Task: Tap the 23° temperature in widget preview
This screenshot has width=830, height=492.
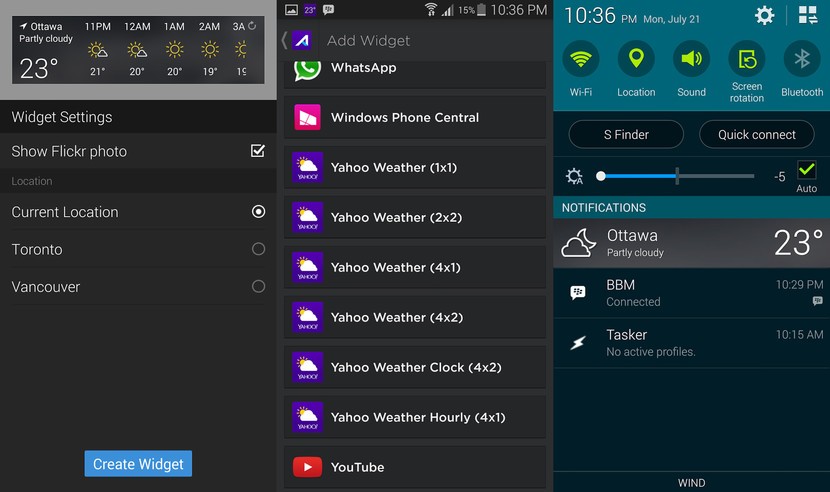Action: tap(38, 68)
